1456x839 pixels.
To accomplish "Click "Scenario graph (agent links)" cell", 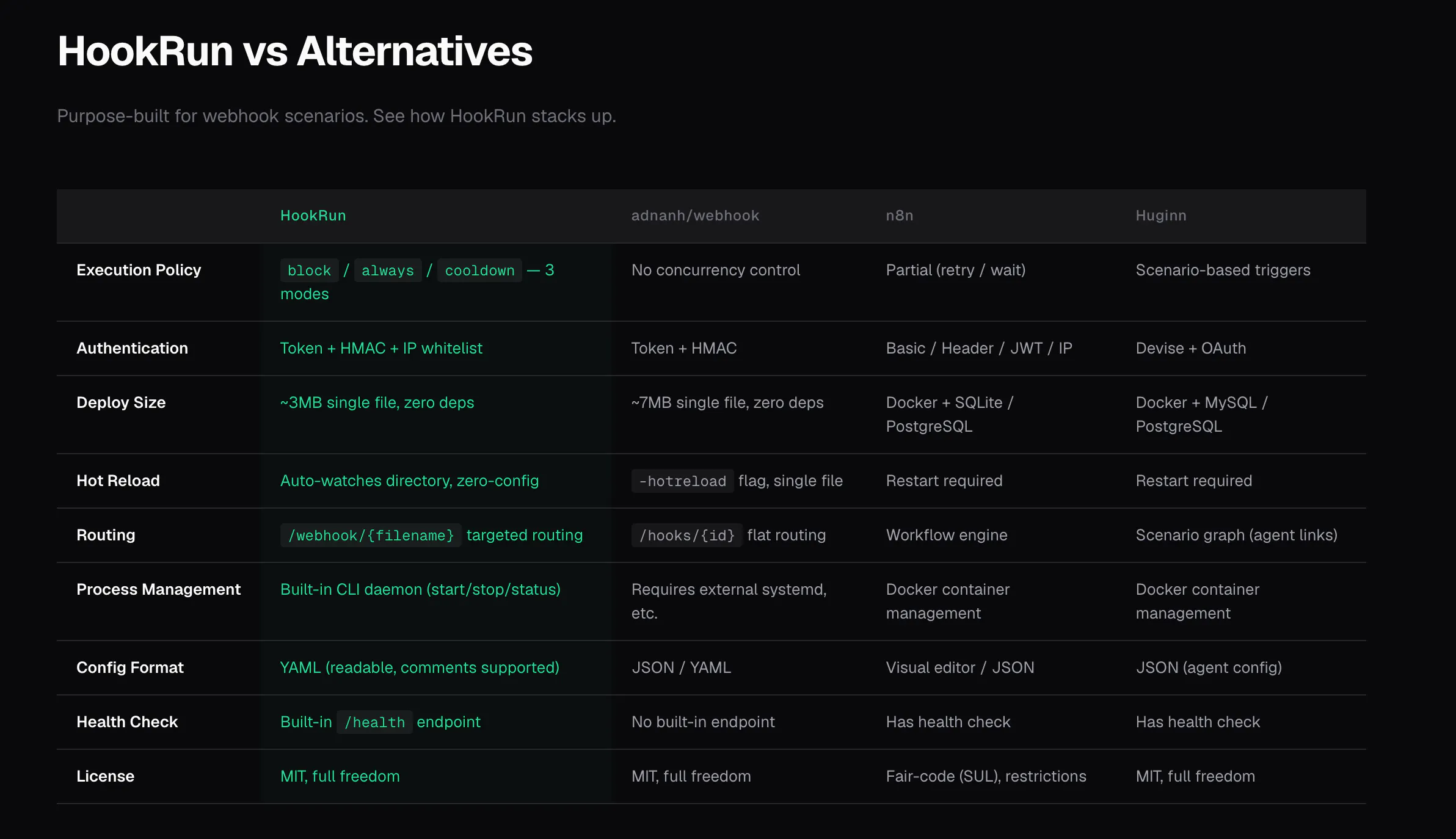I will pyautogui.click(x=1237, y=535).
